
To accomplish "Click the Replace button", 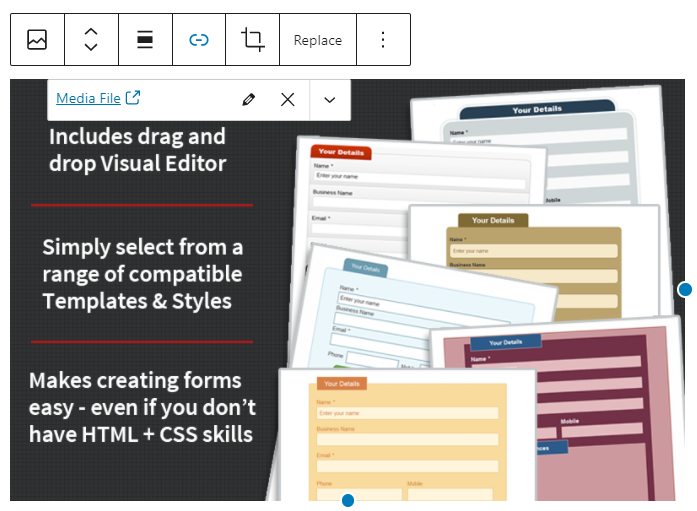I will pos(317,40).
